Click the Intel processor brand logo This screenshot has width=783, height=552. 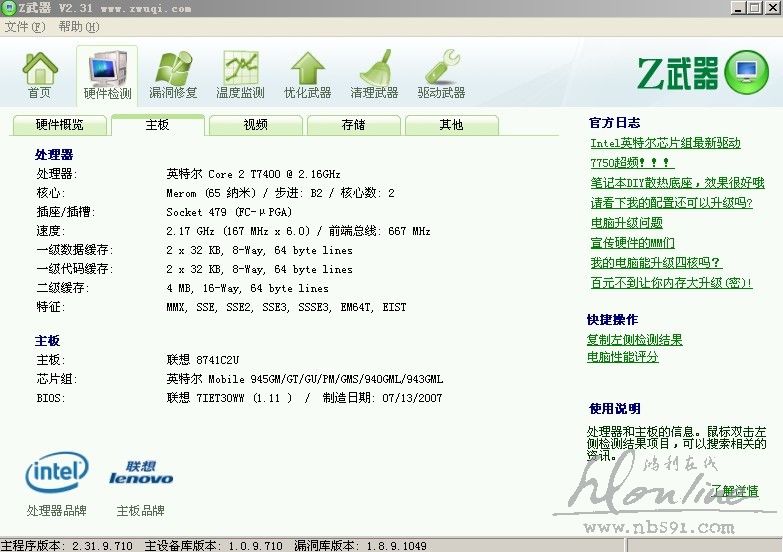click(x=56, y=472)
